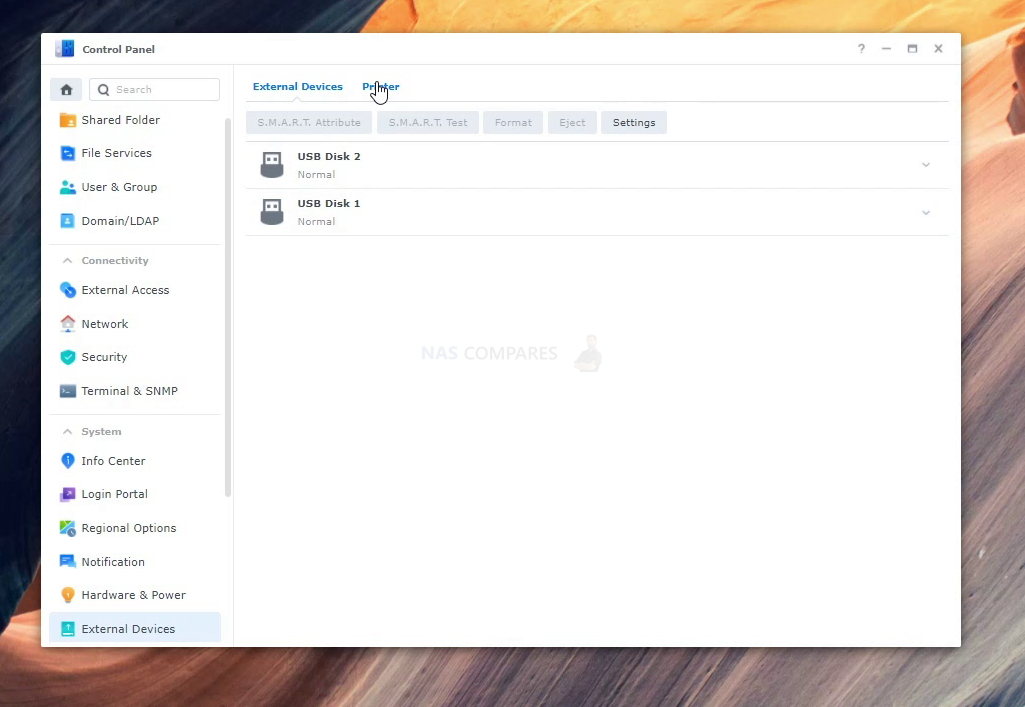The image size is (1025, 707).
Task: Click the Shared Folder icon
Action: coord(67,120)
